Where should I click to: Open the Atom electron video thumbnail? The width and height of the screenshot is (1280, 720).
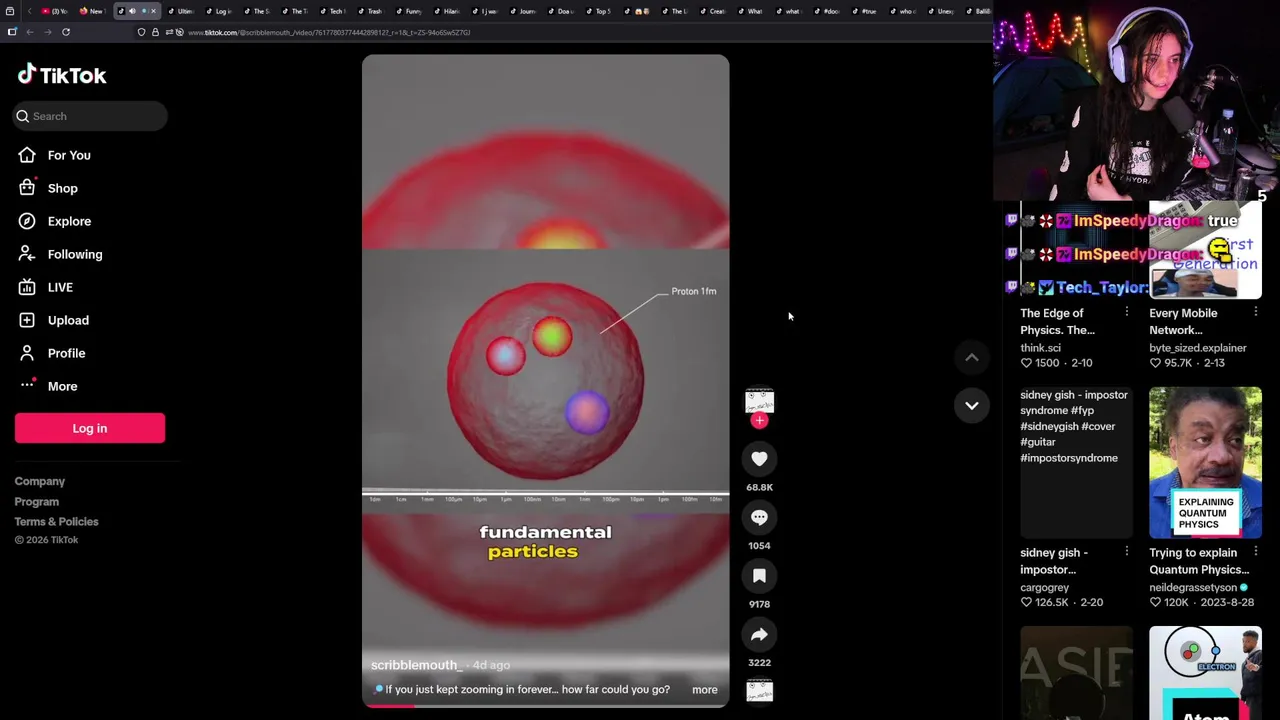click(x=1205, y=673)
